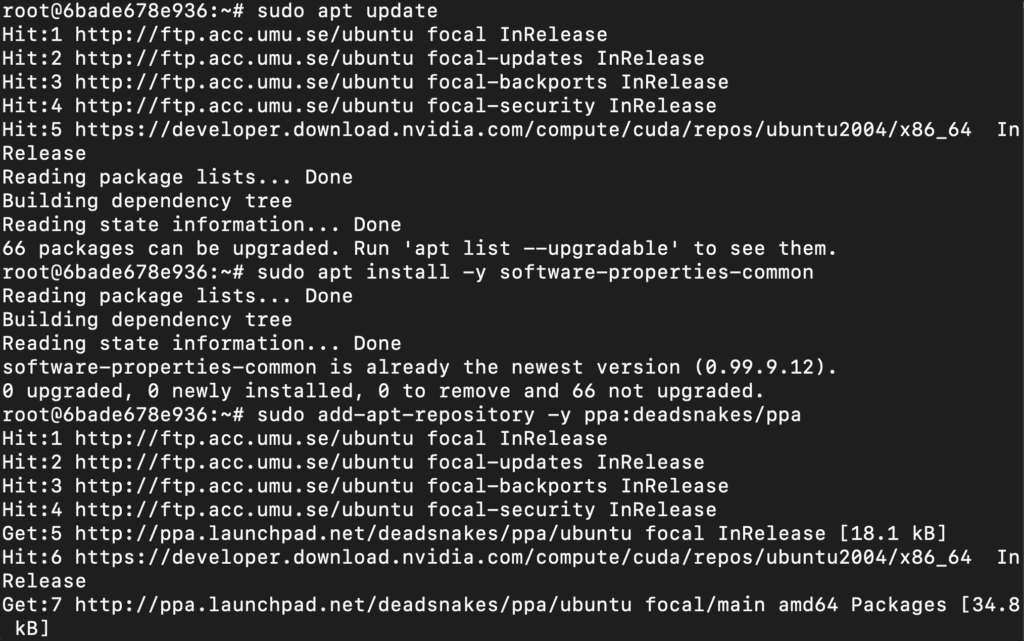Click the prompt before 'sudo apt update'
1024x641 pixels.
tap(123, 11)
